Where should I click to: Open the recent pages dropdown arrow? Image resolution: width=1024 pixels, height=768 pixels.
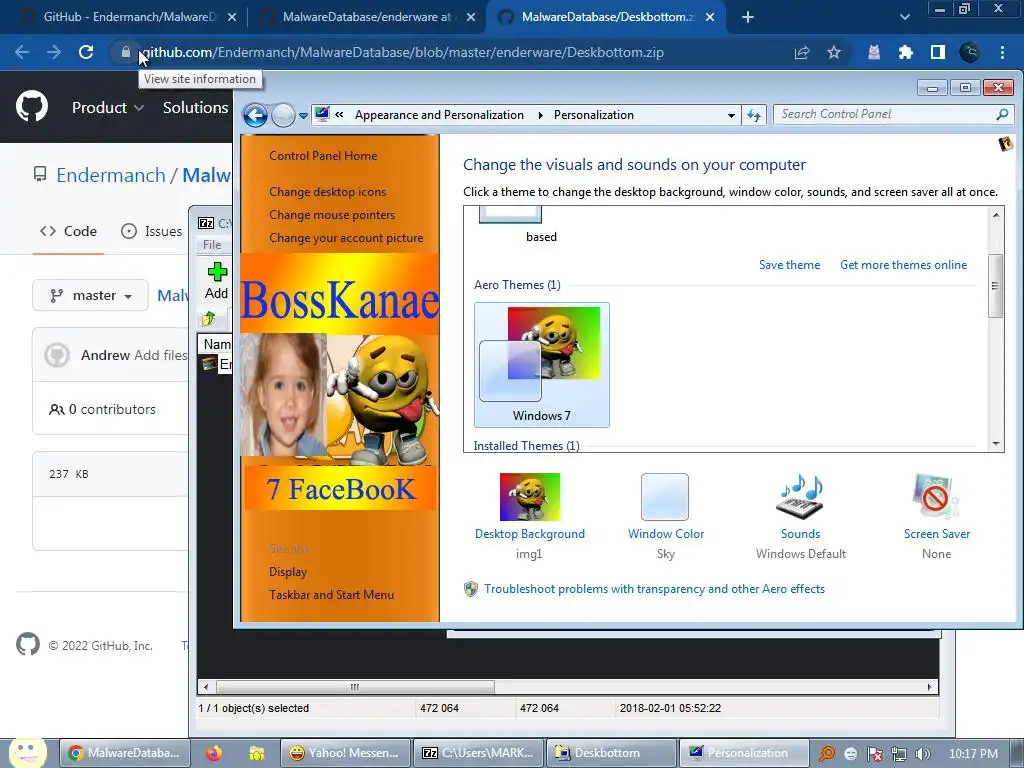(x=303, y=116)
